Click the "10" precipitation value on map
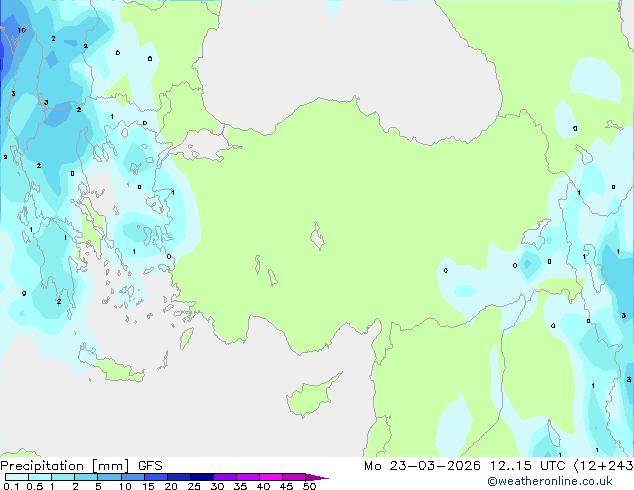Viewport: 634px width, 490px height. 22,30
